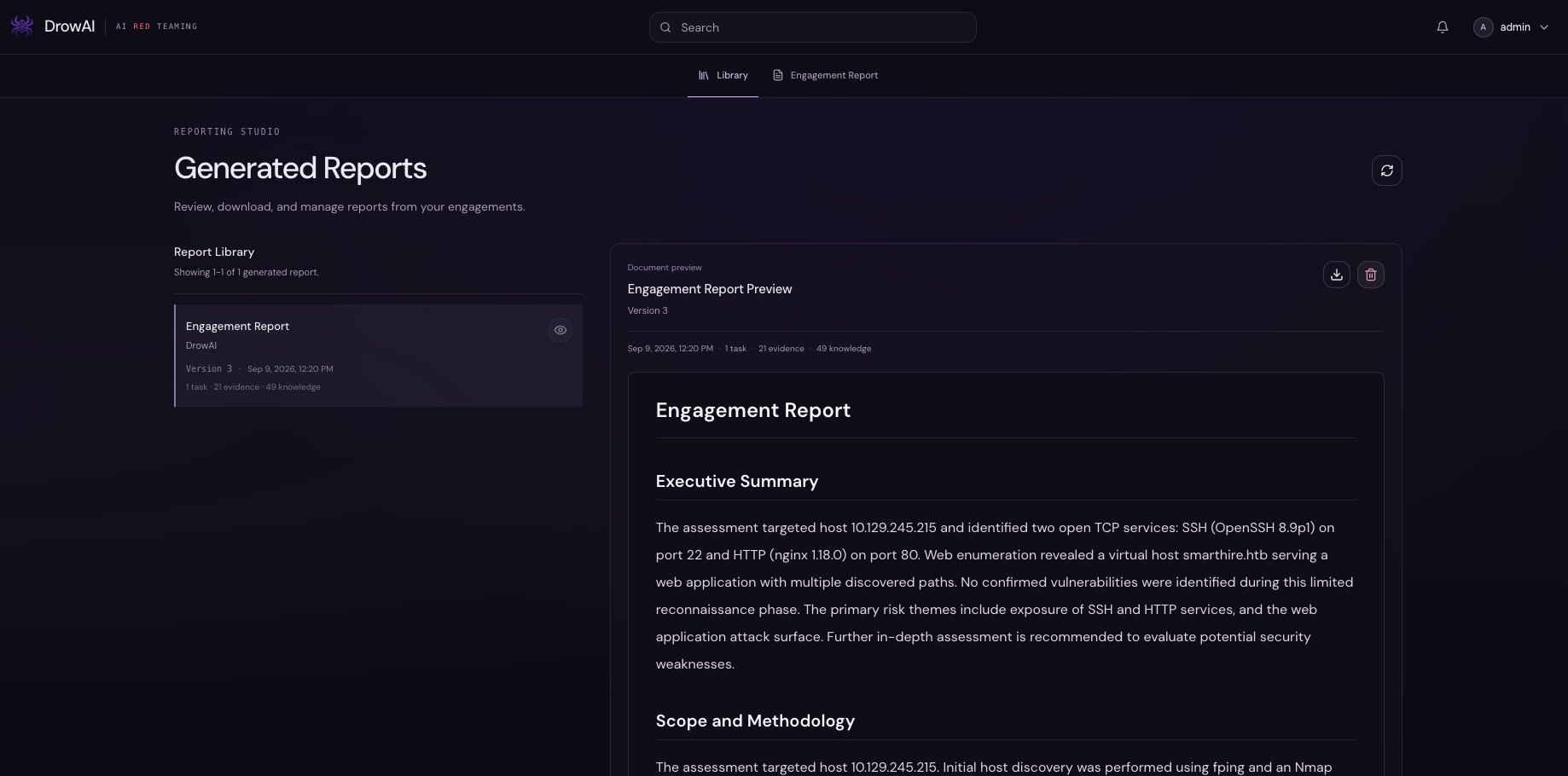Image resolution: width=1568 pixels, height=776 pixels.
Task: Click '1 task · 21 evidence · 49 knowledge' card line
Action: coord(253,387)
